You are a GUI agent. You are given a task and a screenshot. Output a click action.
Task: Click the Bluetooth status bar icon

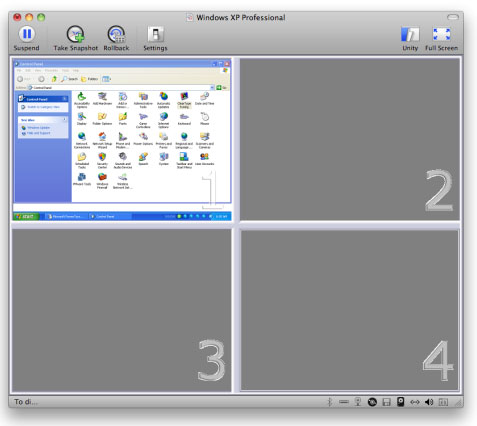click(x=330, y=402)
